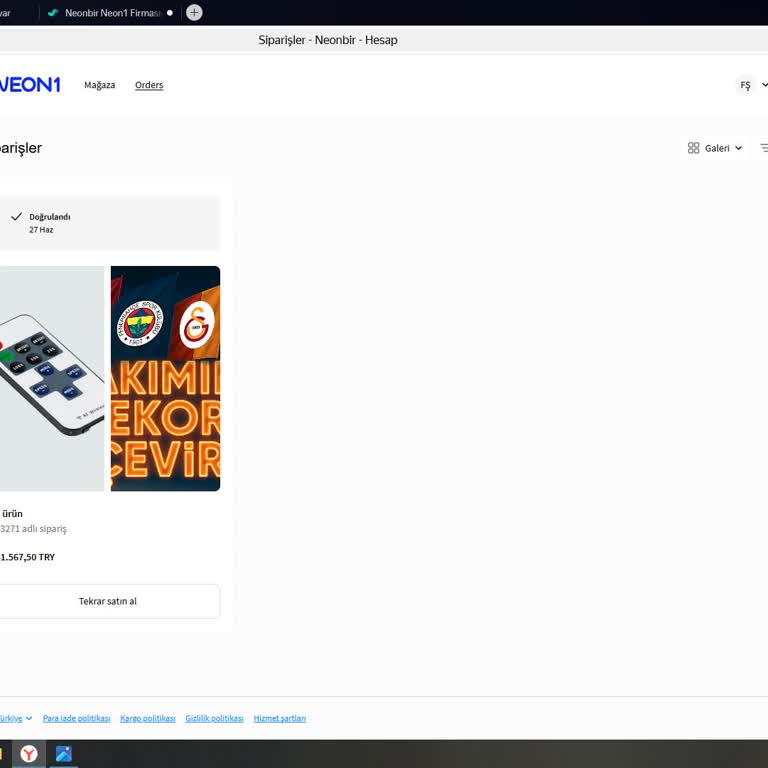Open the sort filter lines icon
768x768 pixels.
point(764,148)
